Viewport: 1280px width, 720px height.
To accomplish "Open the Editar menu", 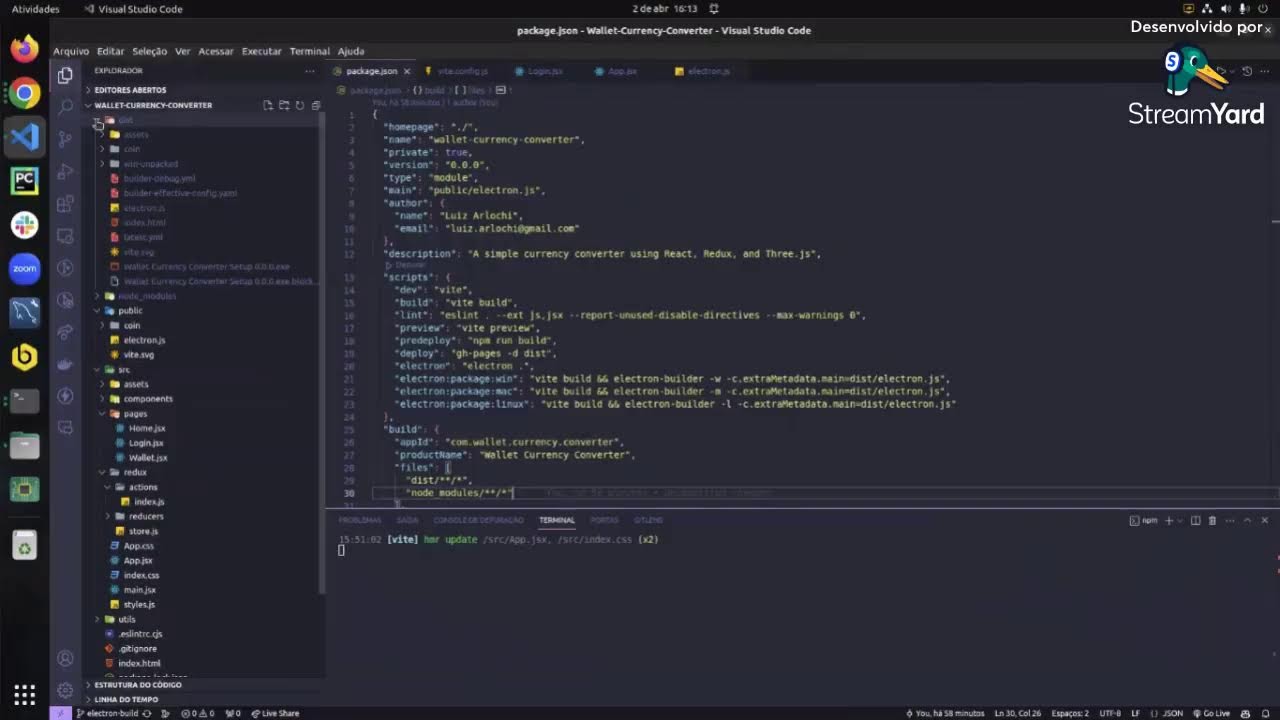I will (111, 51).
